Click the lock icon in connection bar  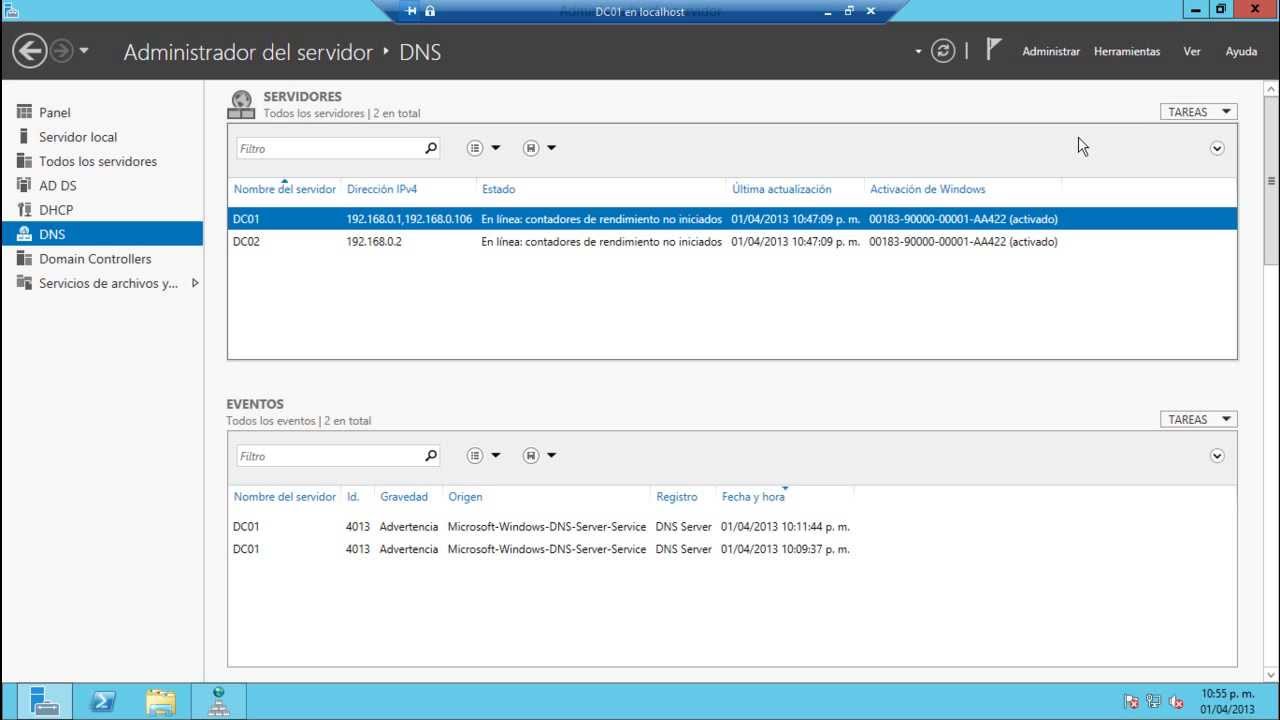click(x=430, y=11)
